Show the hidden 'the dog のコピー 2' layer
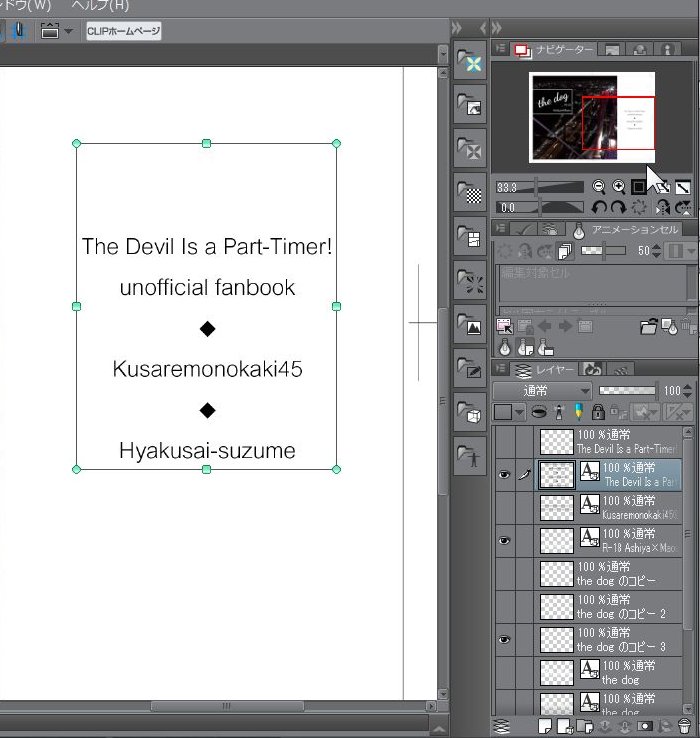700x738 pixels. click(504, 606)
